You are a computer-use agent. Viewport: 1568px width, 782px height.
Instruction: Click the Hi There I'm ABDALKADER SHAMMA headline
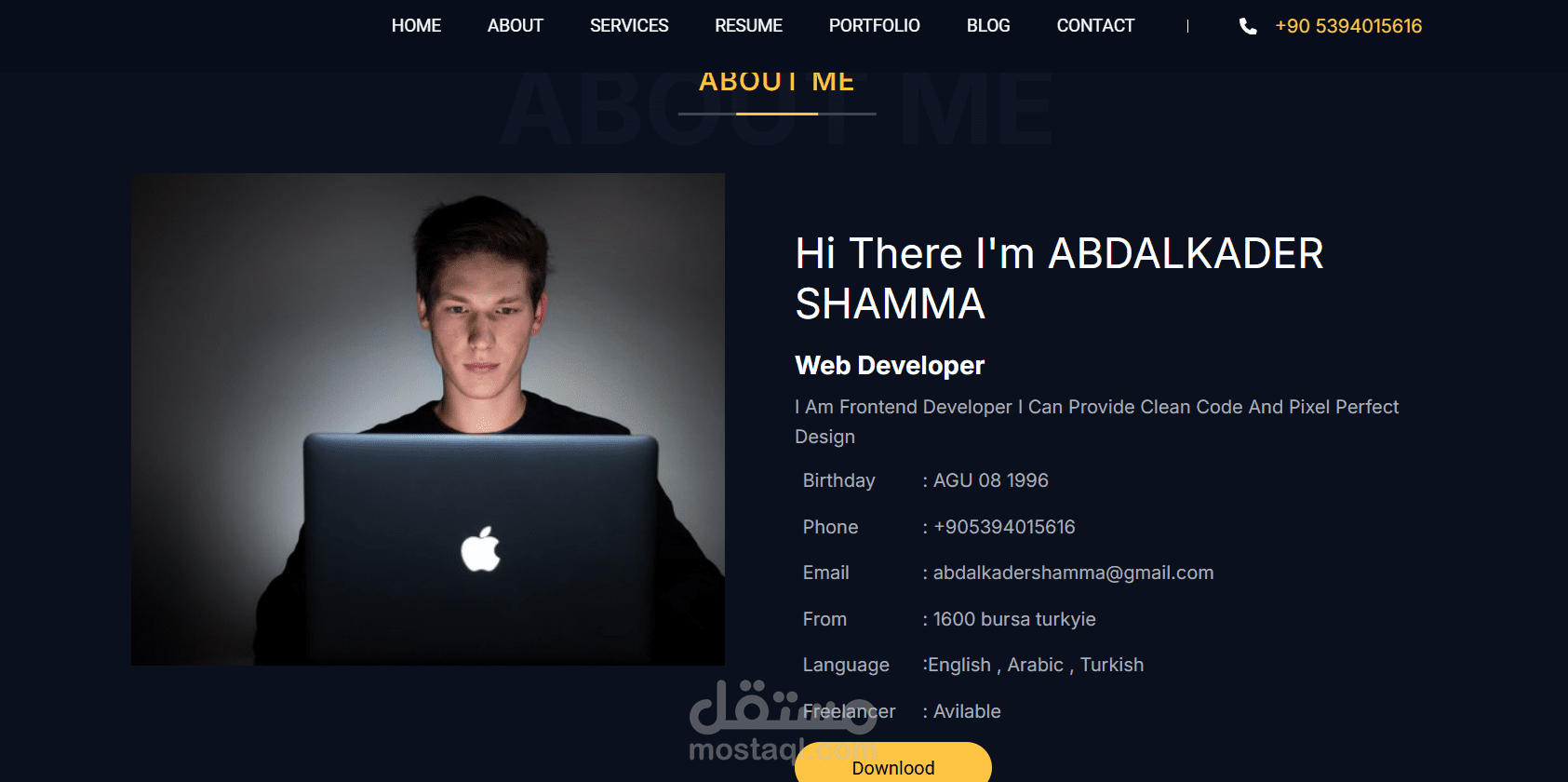(x=1059, y=278)
